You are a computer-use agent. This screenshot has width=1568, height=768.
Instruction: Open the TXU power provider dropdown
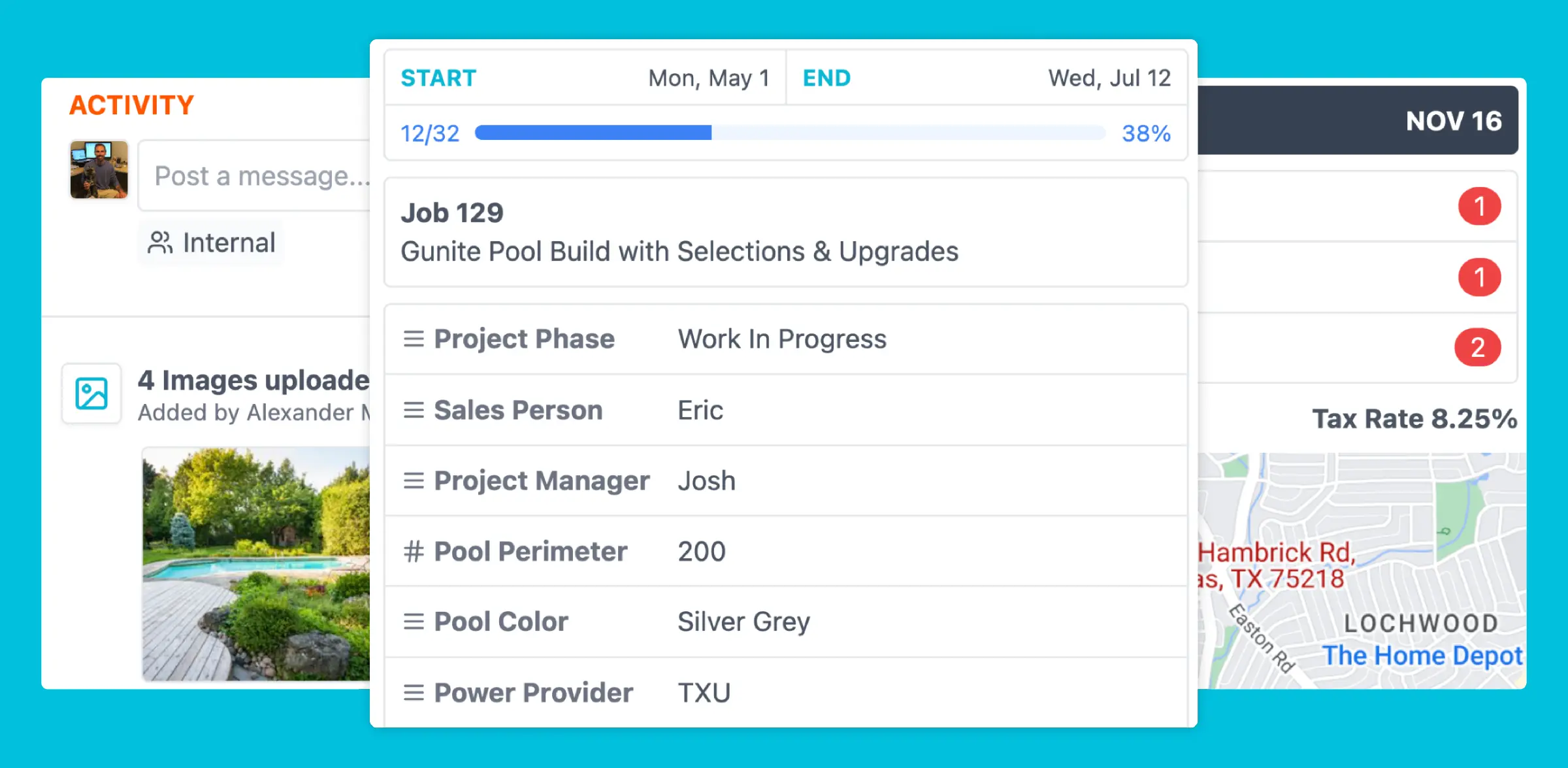point(703,692)
